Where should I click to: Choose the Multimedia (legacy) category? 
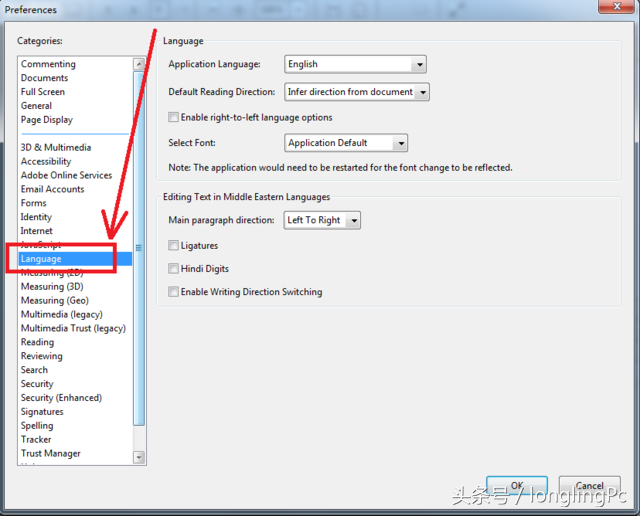click(62, 314)
